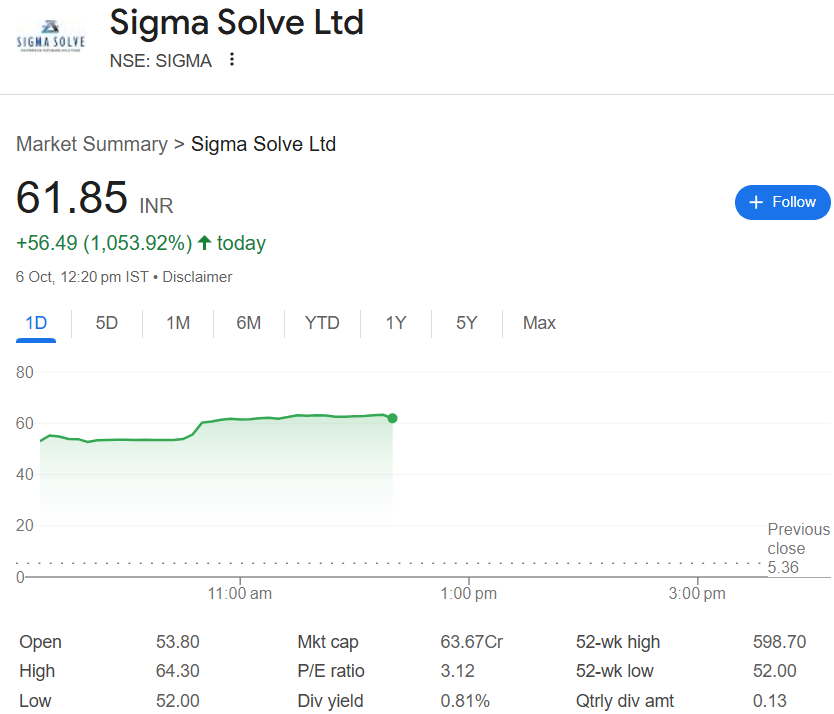The image size is (834, 714).
Task: Show the 1M price chart
Action: pos(178,323)
